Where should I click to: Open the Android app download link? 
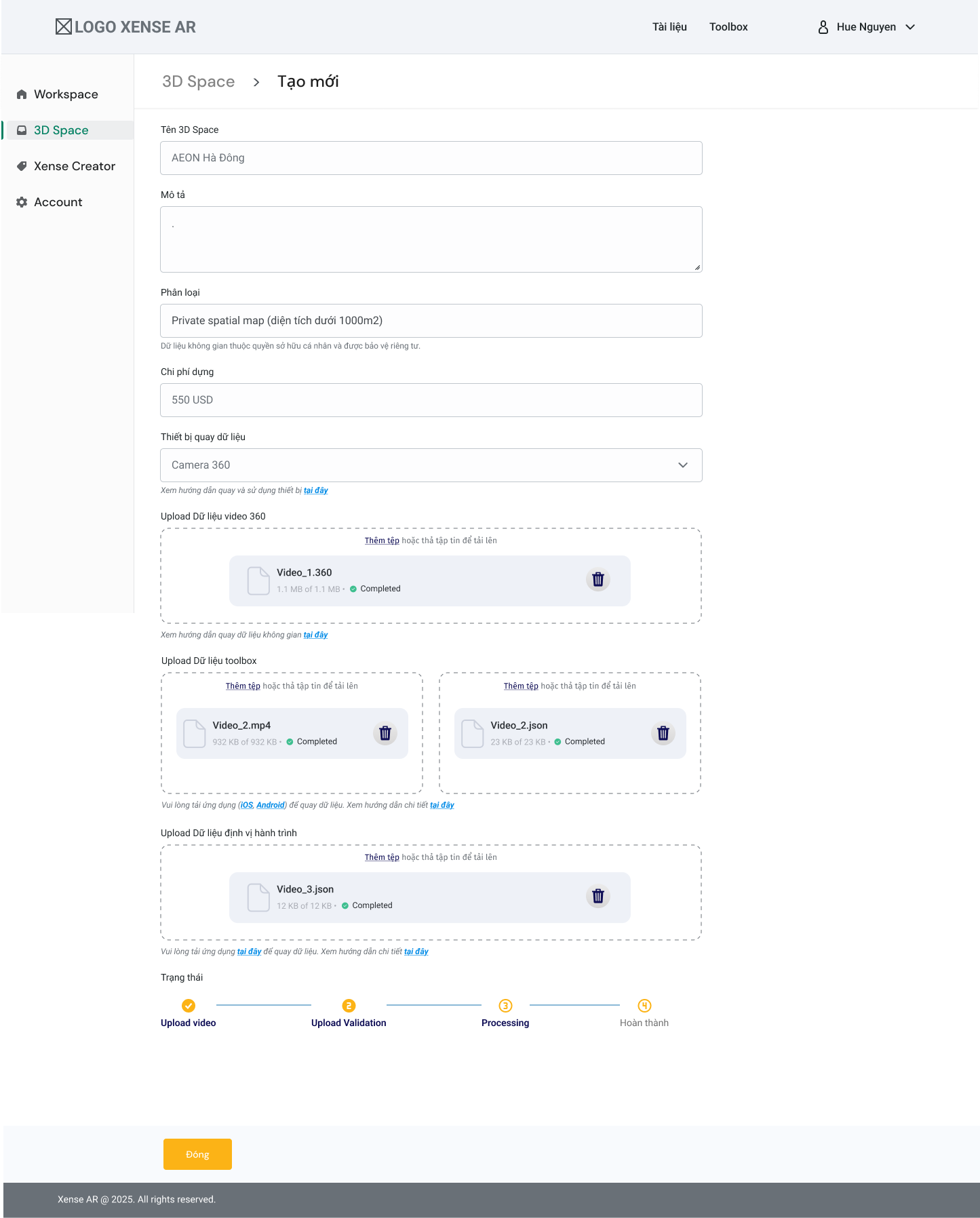[x=271, y=806]
